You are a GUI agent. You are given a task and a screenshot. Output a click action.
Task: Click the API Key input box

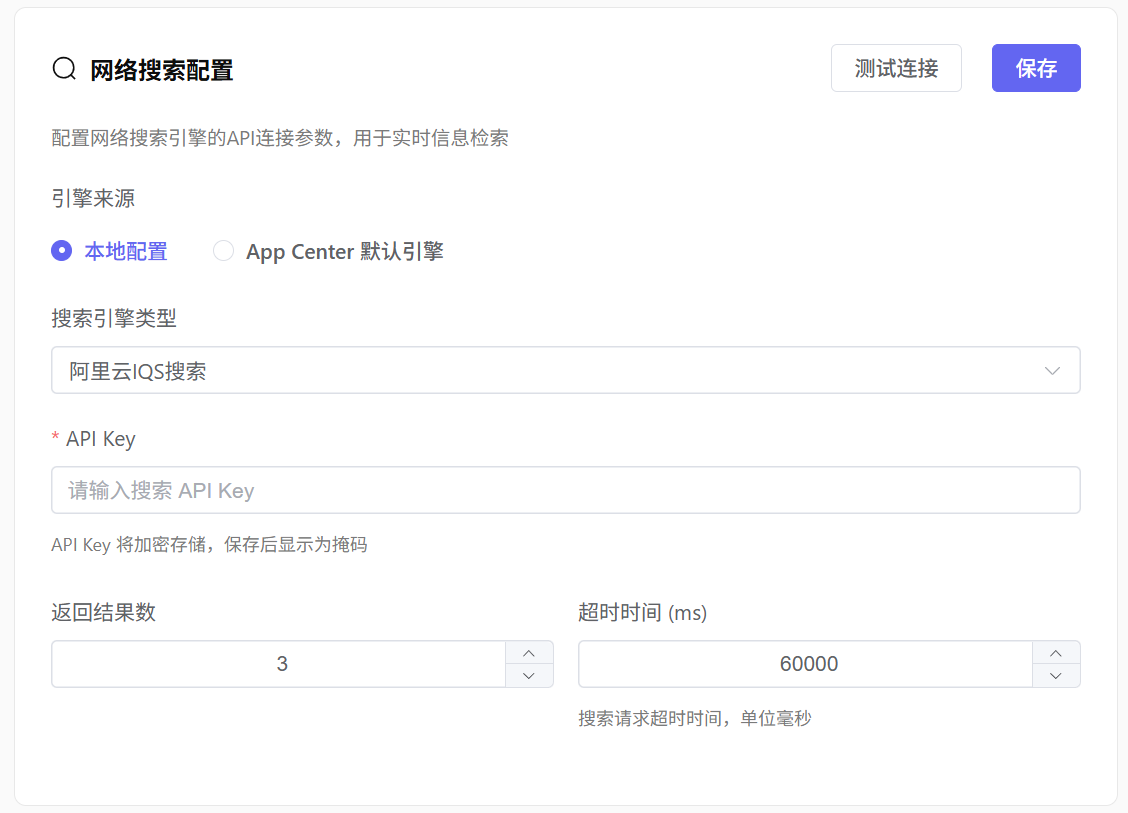566,490
